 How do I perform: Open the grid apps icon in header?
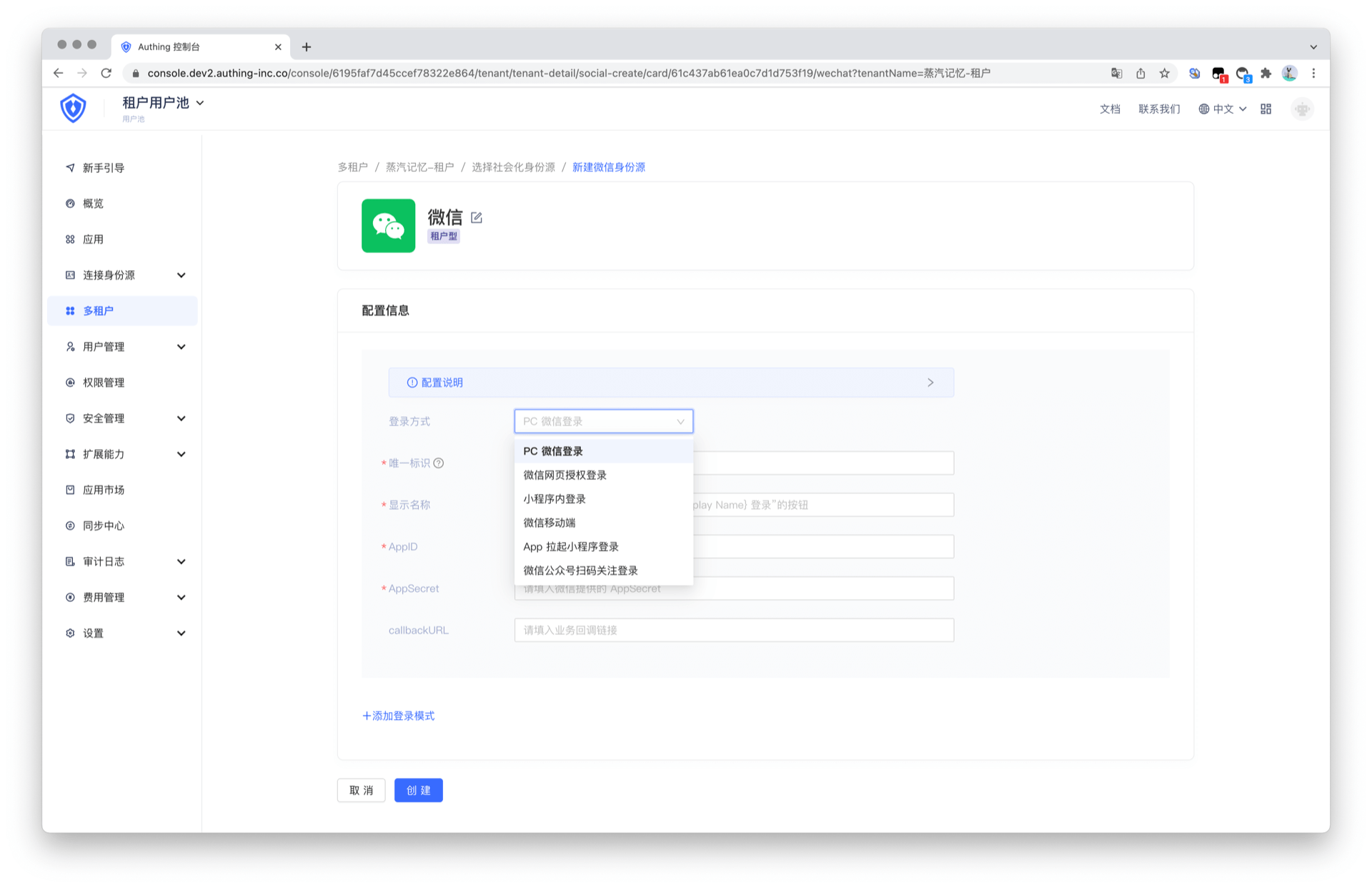[x=1266, y=109]
